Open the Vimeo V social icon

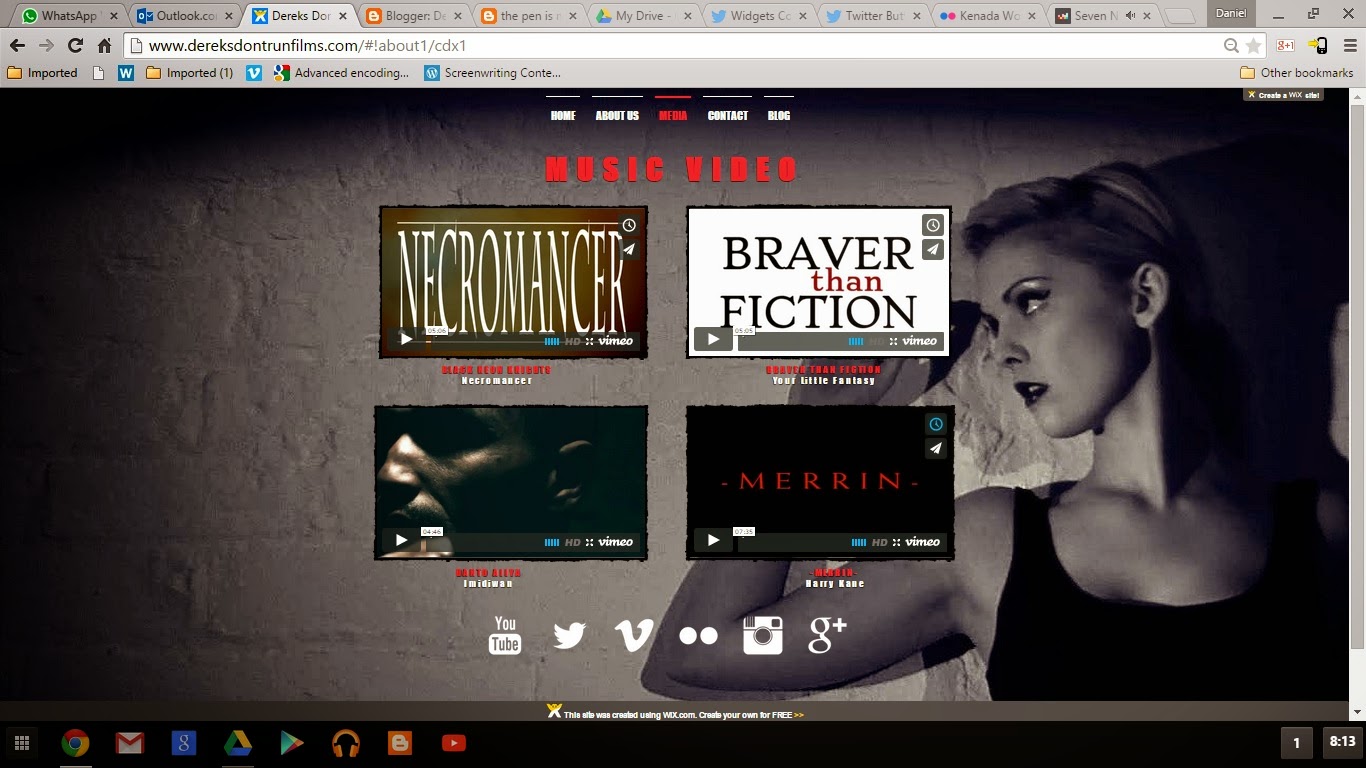click(x=633, y=636)
